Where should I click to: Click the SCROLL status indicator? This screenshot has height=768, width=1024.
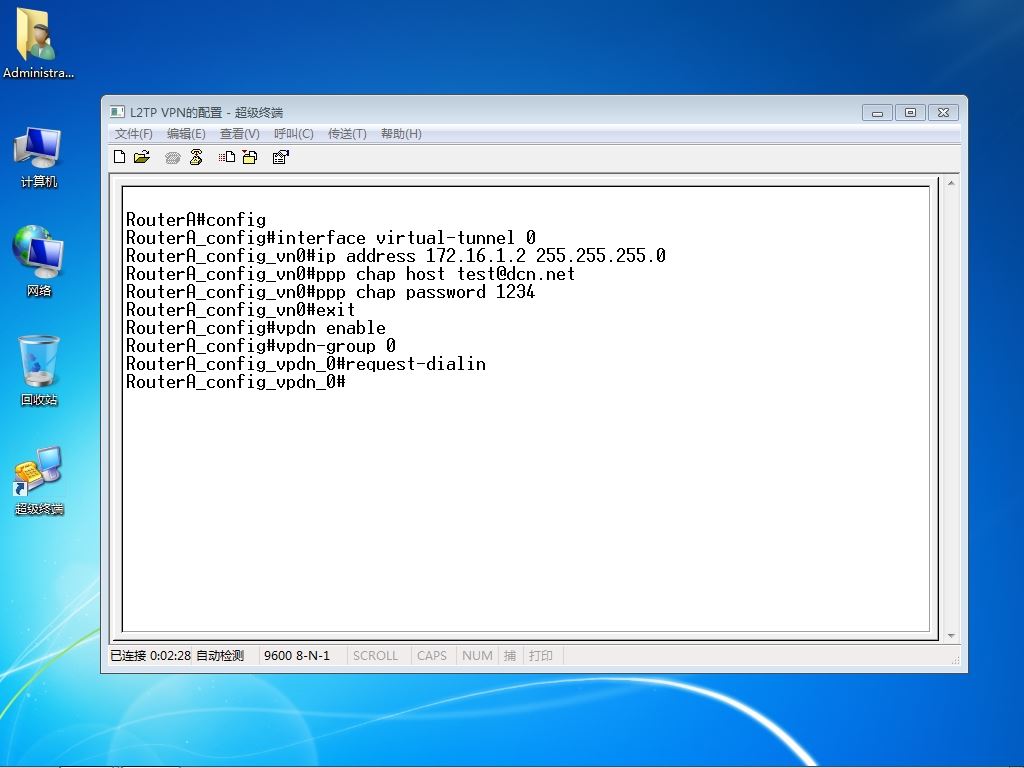tap(376, 656)
